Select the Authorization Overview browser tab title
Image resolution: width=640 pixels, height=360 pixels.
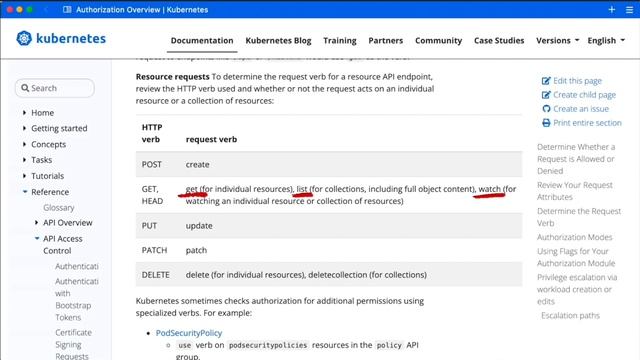point(142,9)
